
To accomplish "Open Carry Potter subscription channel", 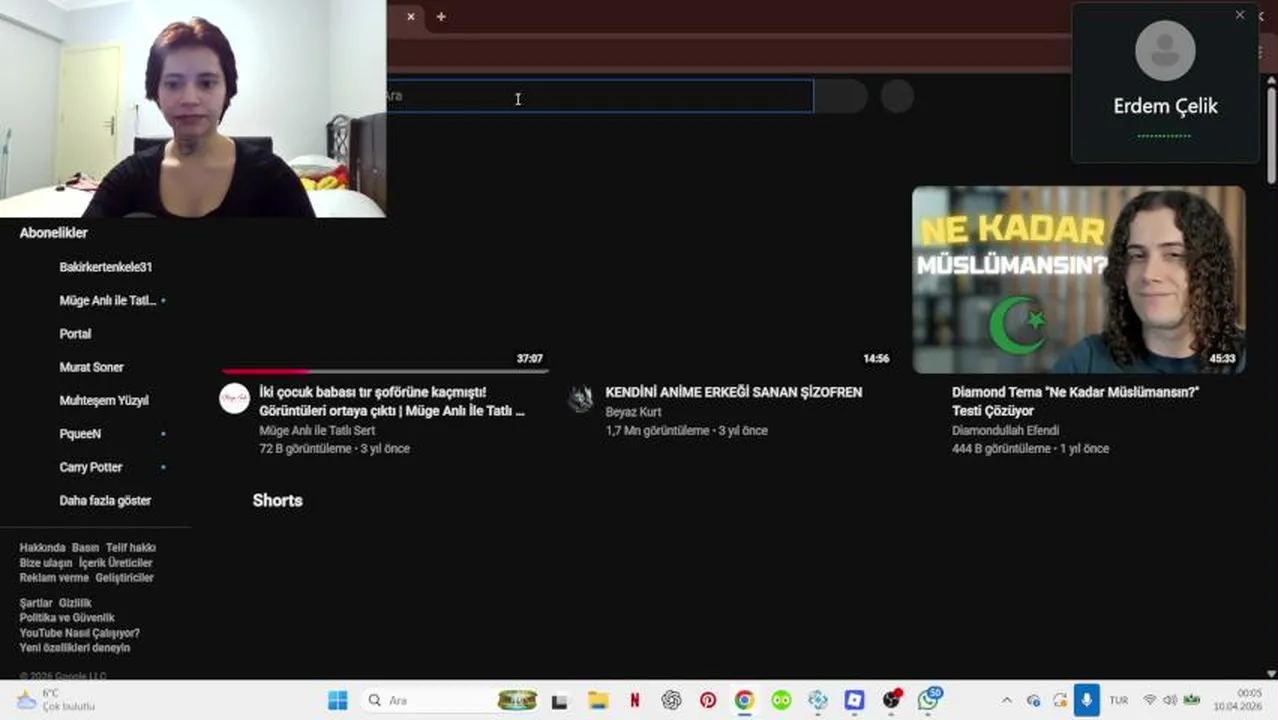I will click(x=90, y=467).
